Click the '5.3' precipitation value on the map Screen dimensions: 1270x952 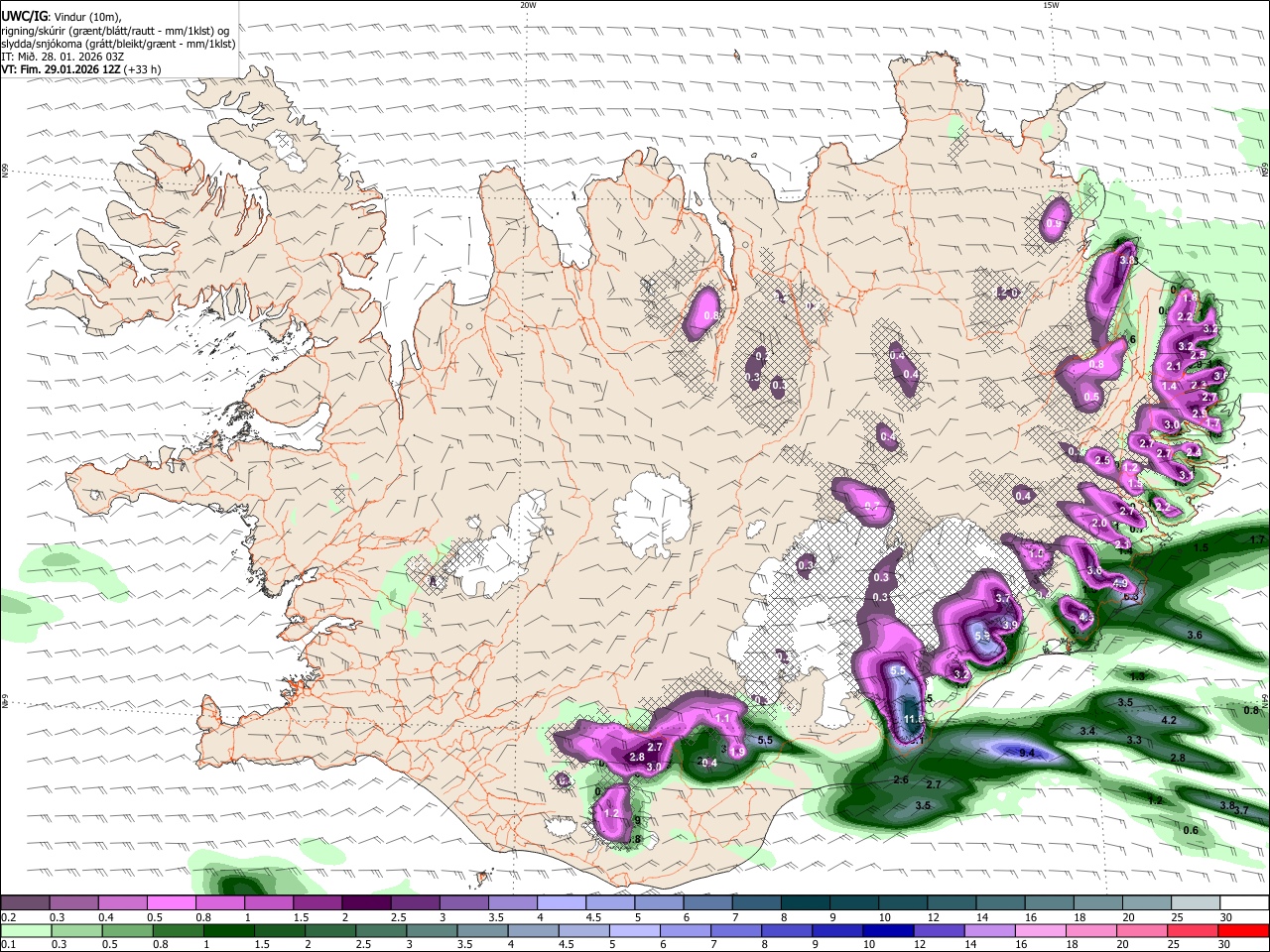pos(983,636)
